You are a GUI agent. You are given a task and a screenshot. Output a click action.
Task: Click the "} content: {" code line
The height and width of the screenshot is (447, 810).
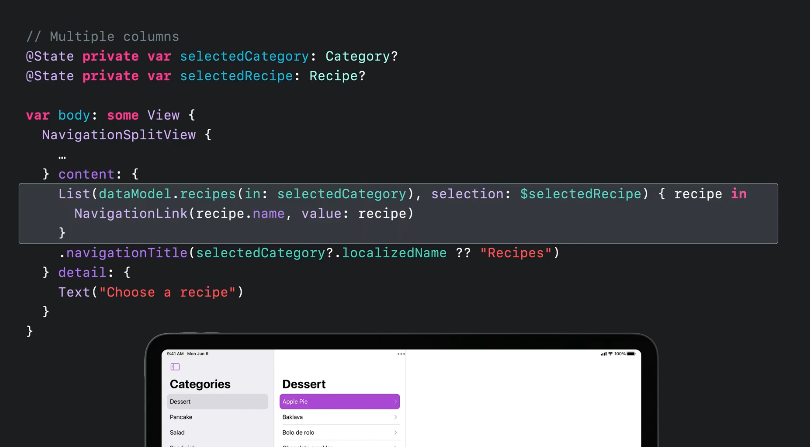pyautogui.click(x=90, y=174)
